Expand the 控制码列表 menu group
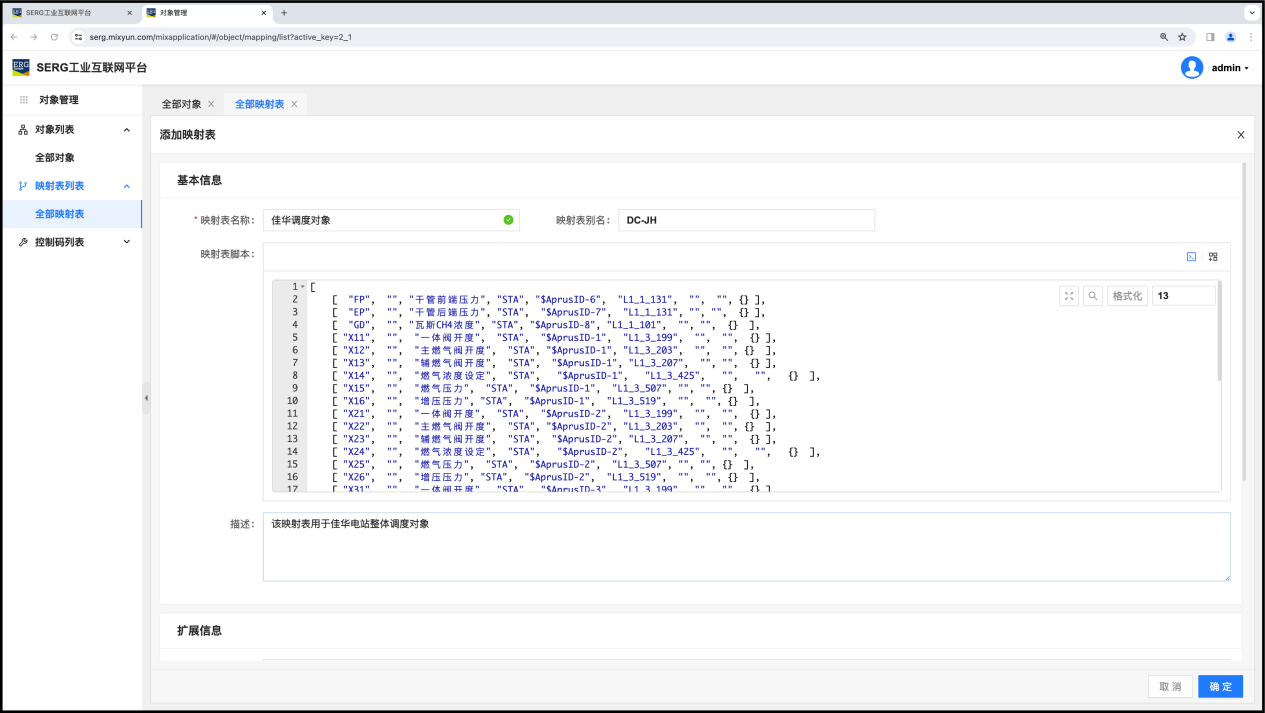This screenshot has height=713, width=1265. [126, 242]
